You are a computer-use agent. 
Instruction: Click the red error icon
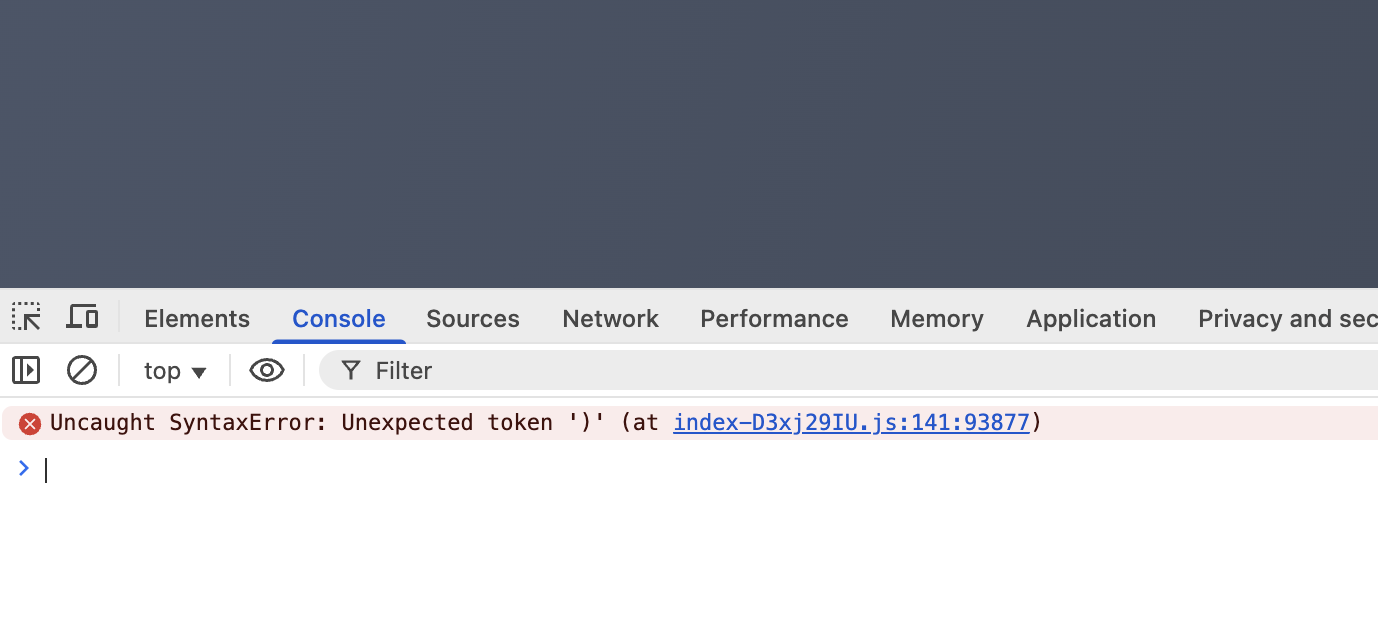coord(30,424)
